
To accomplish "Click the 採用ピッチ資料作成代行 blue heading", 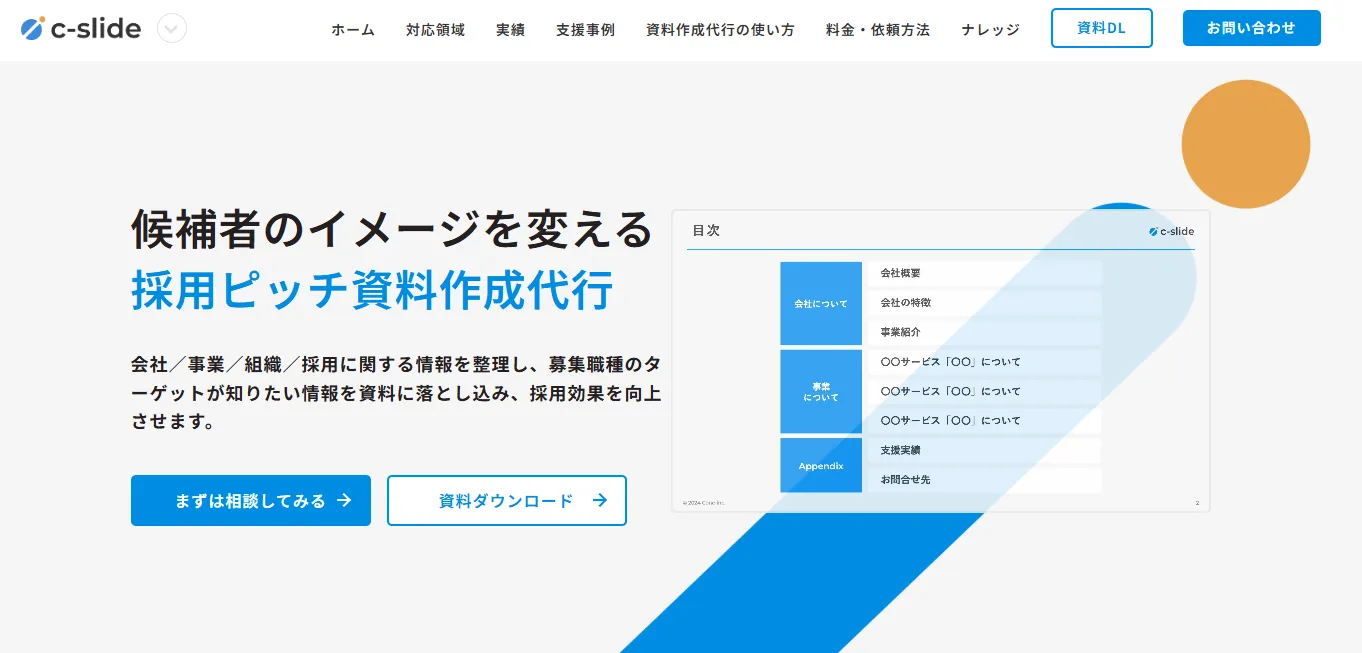I will pyautogui.click(x=372, y=291).
